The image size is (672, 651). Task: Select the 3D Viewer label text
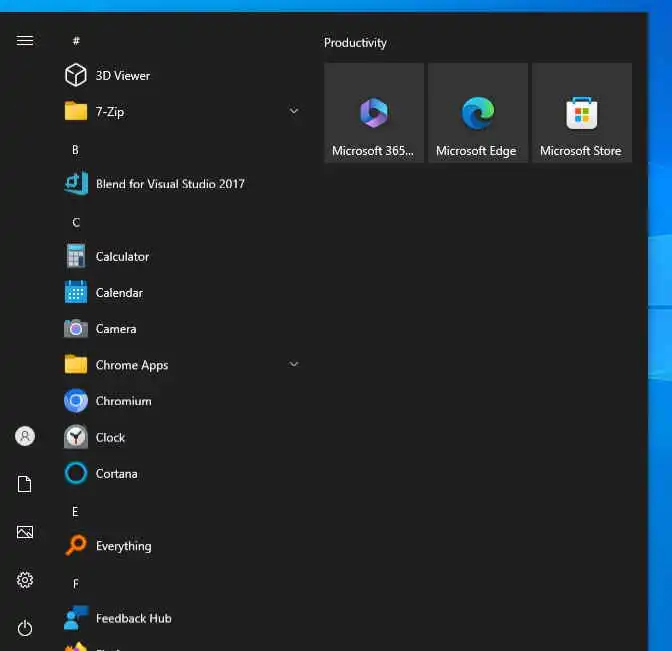[x=123, y=76]
